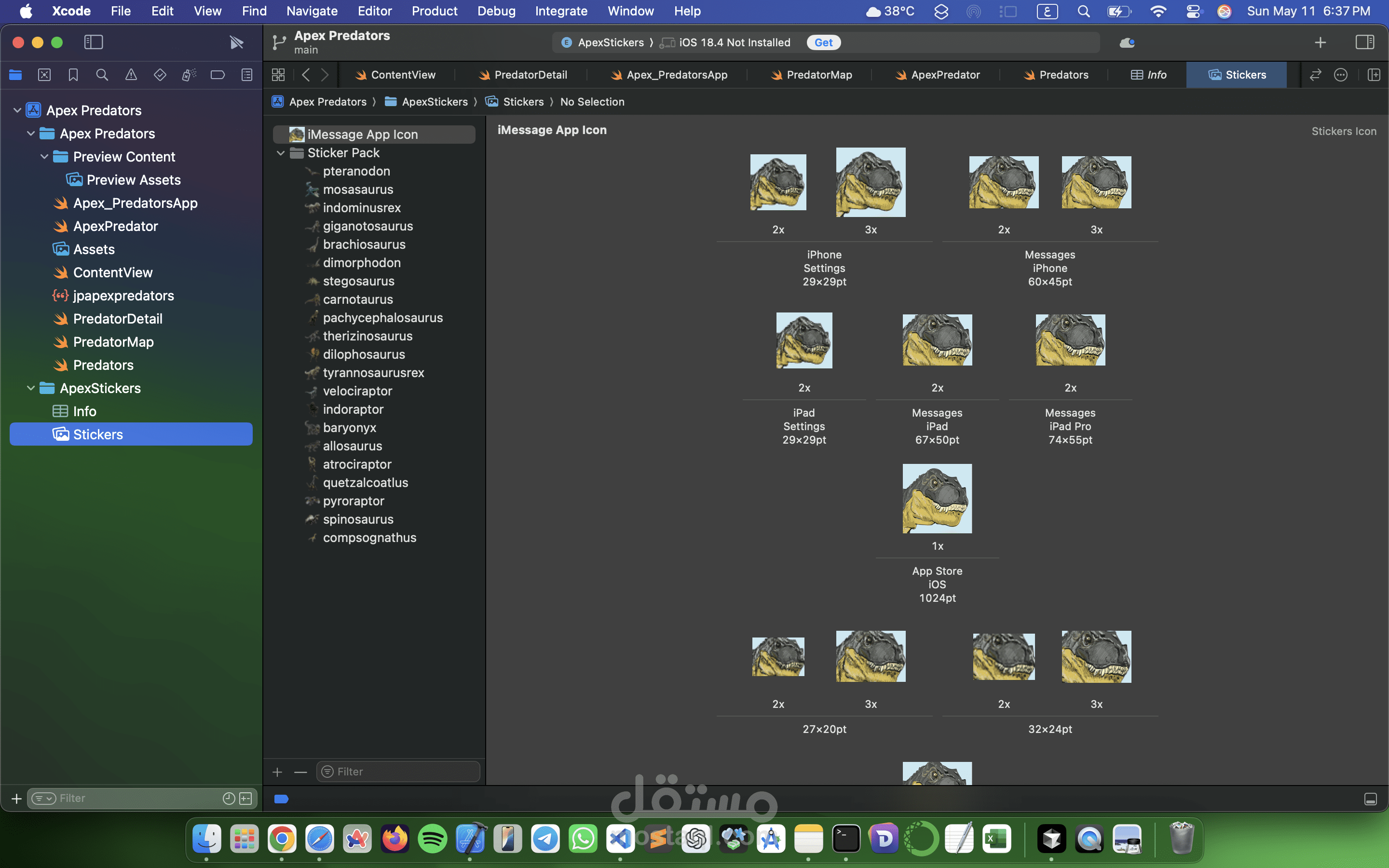Screen dimensions: 1389x868
Task: Switch to the Info tab
Action: [1148, 75]
